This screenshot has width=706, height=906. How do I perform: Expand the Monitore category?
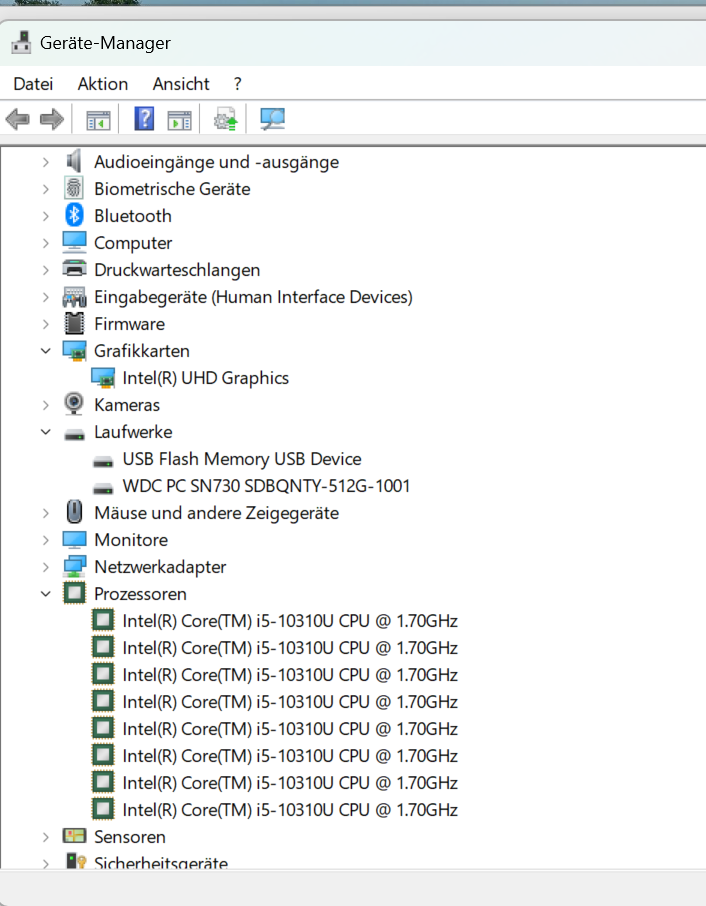coord(46,540)
